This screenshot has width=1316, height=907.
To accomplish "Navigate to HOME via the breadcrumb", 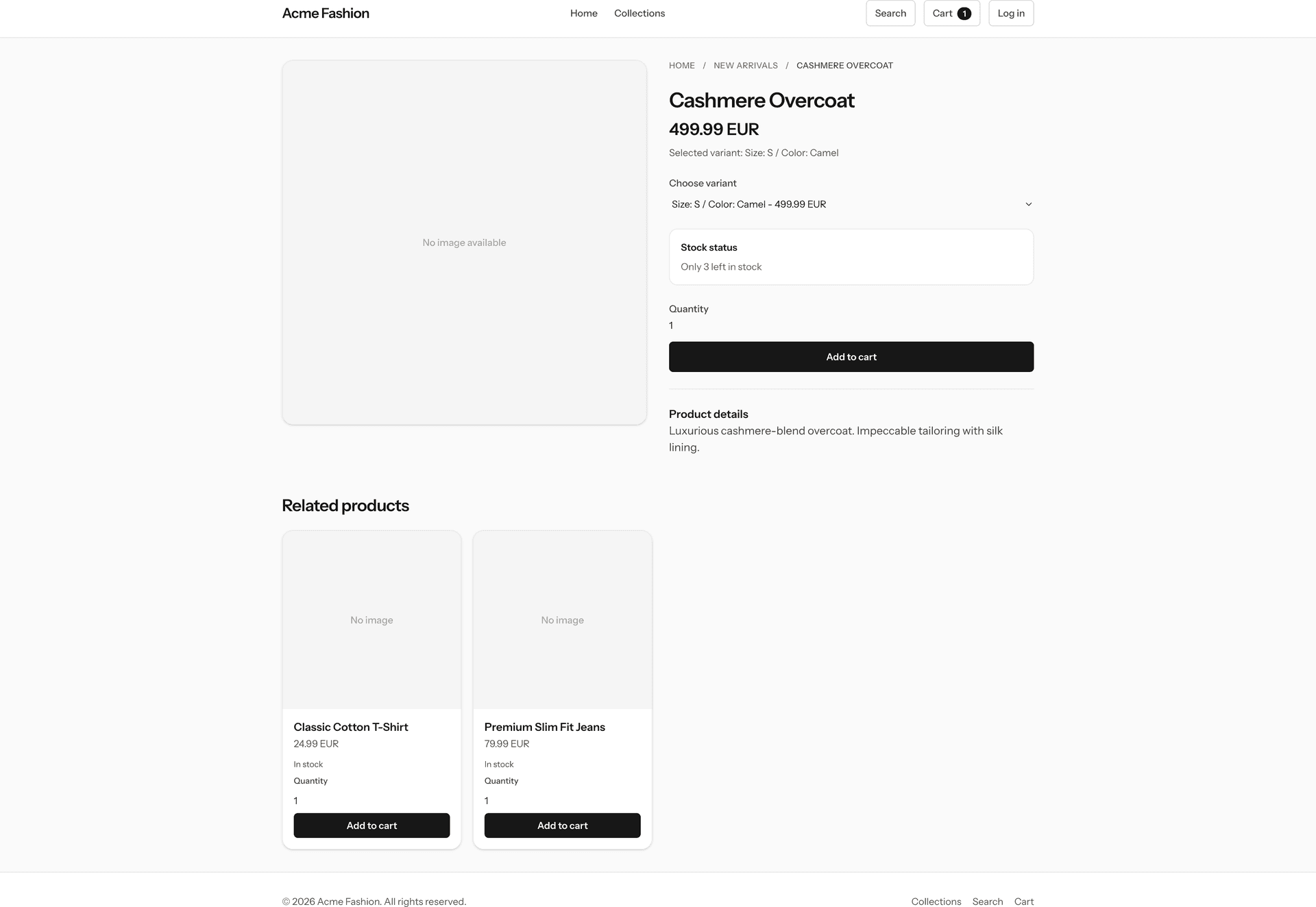I will coord(681,65).
